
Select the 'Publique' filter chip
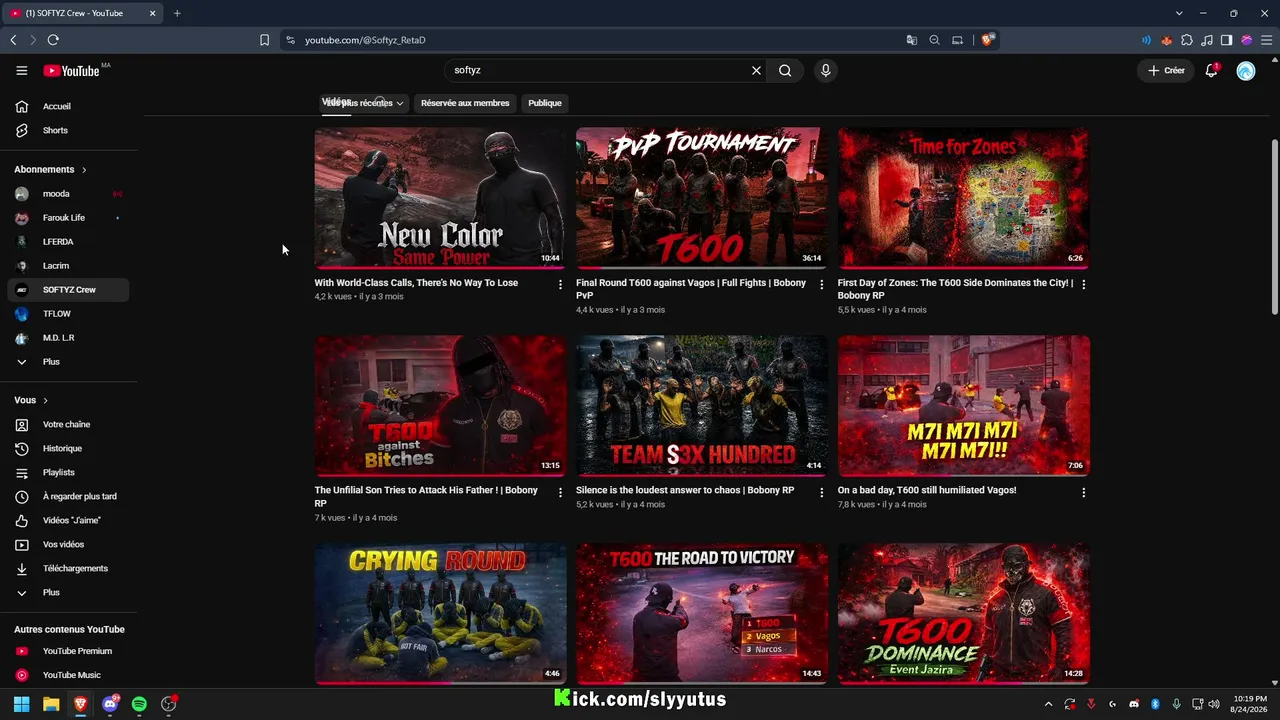pos(545,103)
